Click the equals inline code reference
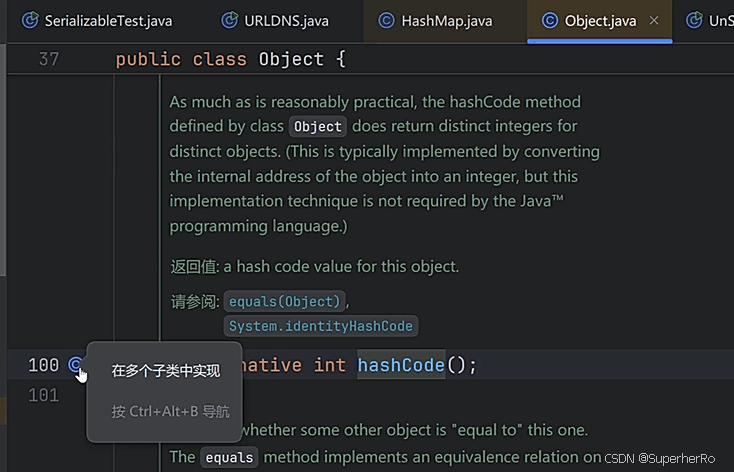This screenshot has height=472, width=734. click(229, 457)
